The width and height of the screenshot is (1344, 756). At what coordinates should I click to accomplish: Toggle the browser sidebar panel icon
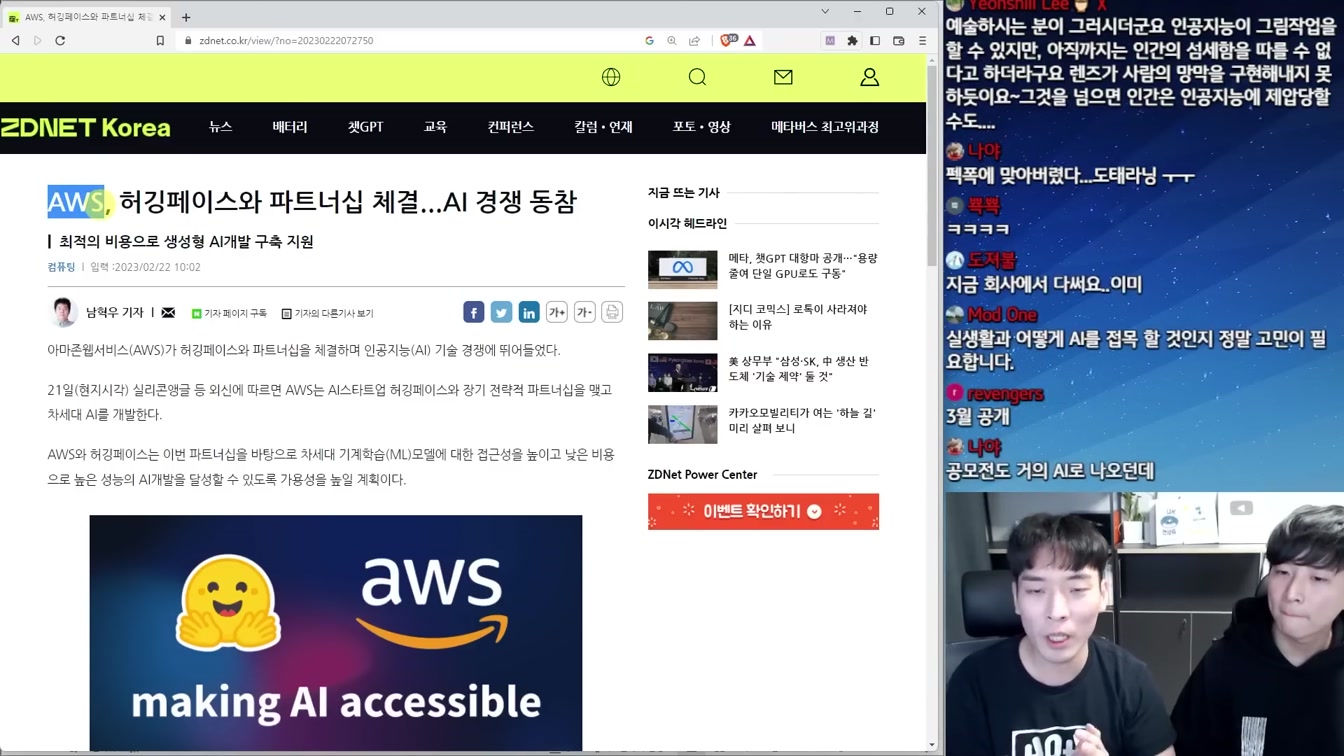(875, 41)
